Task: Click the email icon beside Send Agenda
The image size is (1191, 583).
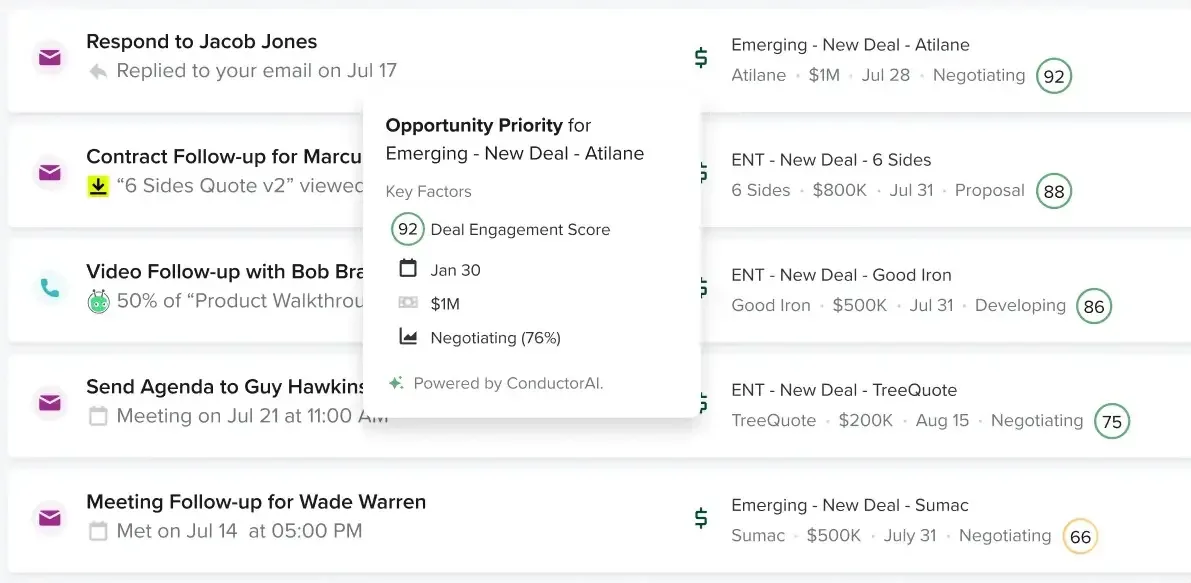Action: point(49,403)
